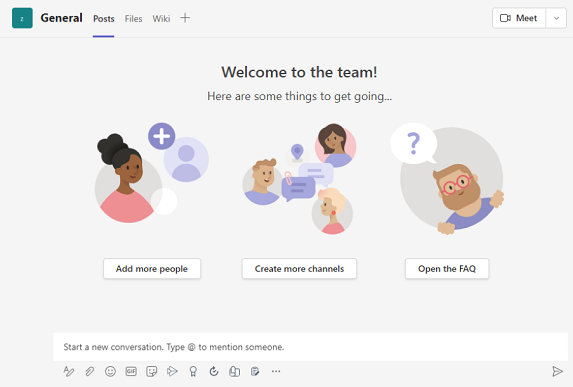573x387 pixels.
Task: Send the message with the arrow icon
Action: click(557, 371)
